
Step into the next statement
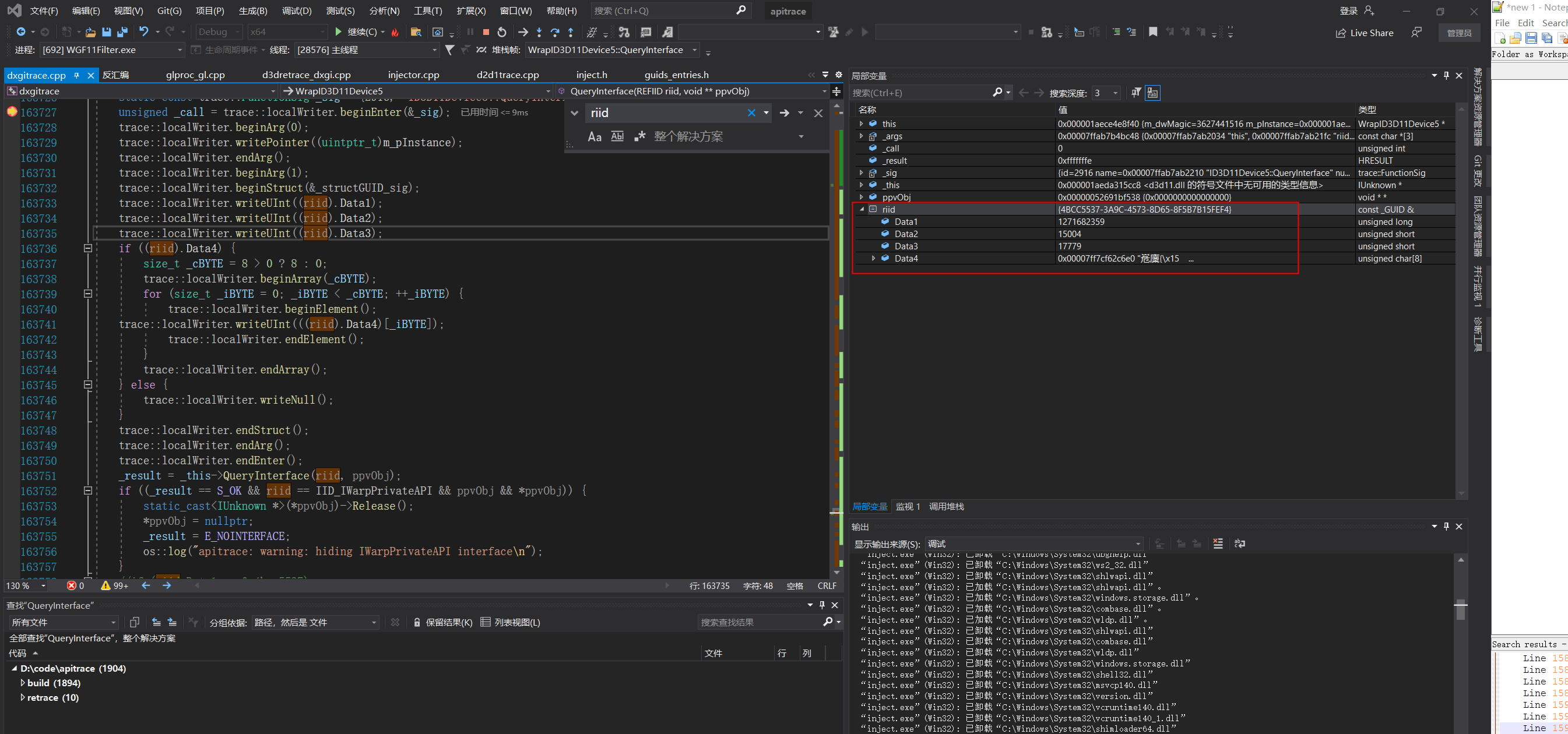539,32
